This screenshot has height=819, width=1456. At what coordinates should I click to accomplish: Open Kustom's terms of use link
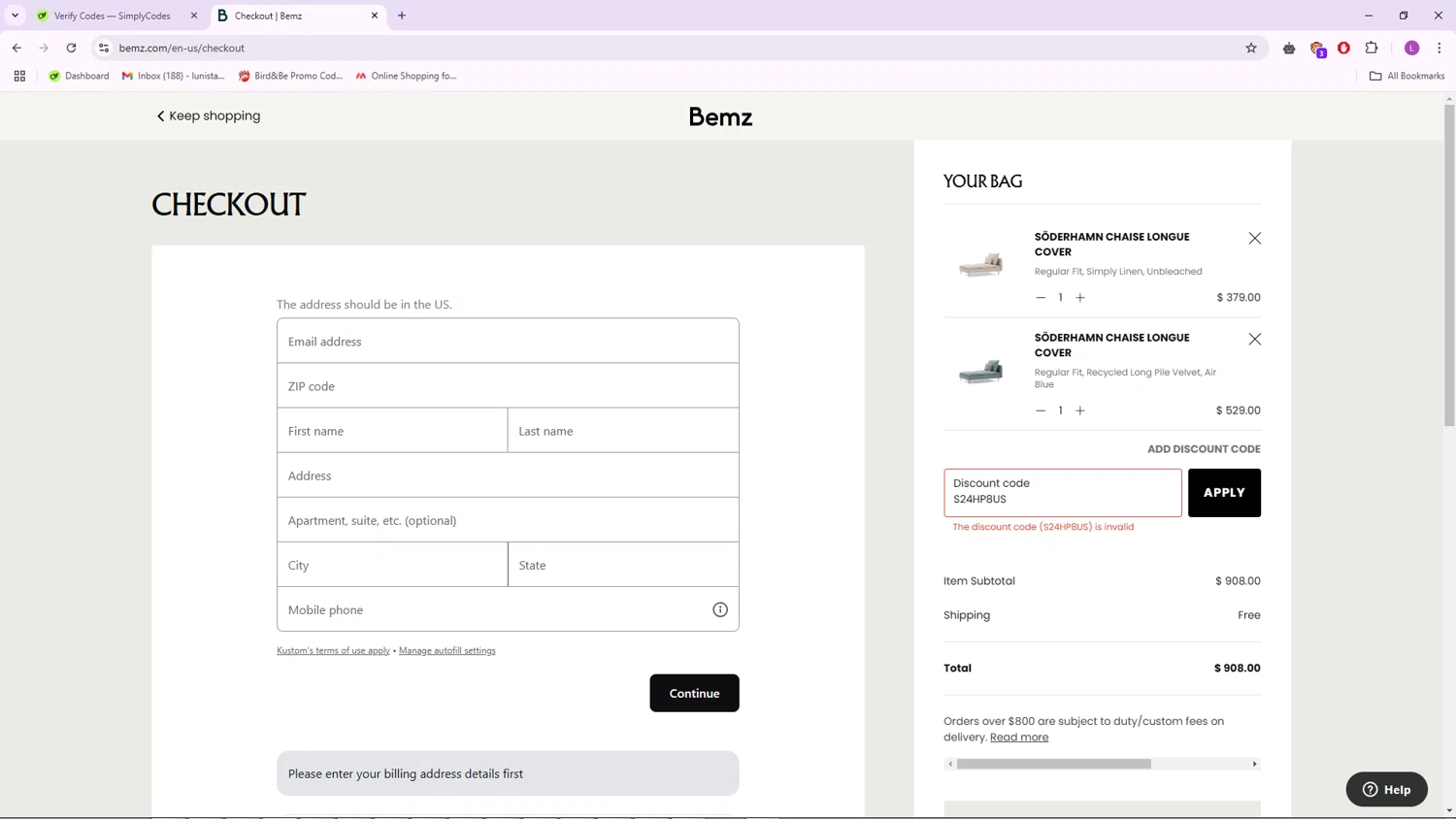(333, 651)
